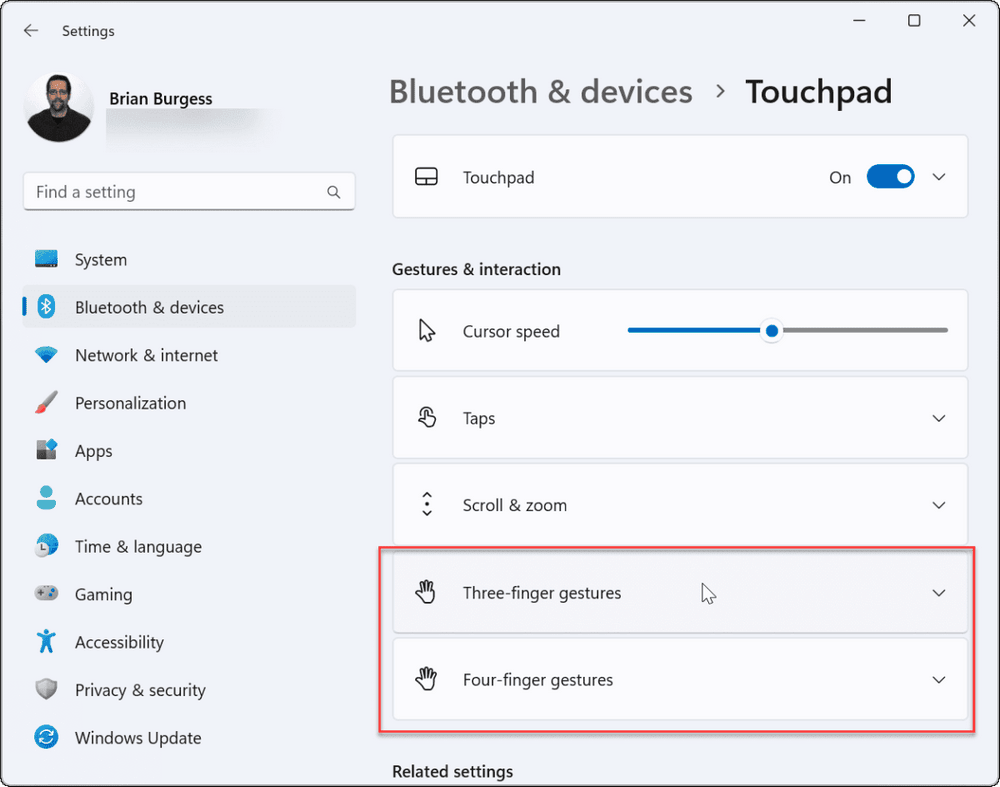Expand the Taps settings chevron
The image size is (1000, 787).
pyautogui.click(x=939, y=418)
